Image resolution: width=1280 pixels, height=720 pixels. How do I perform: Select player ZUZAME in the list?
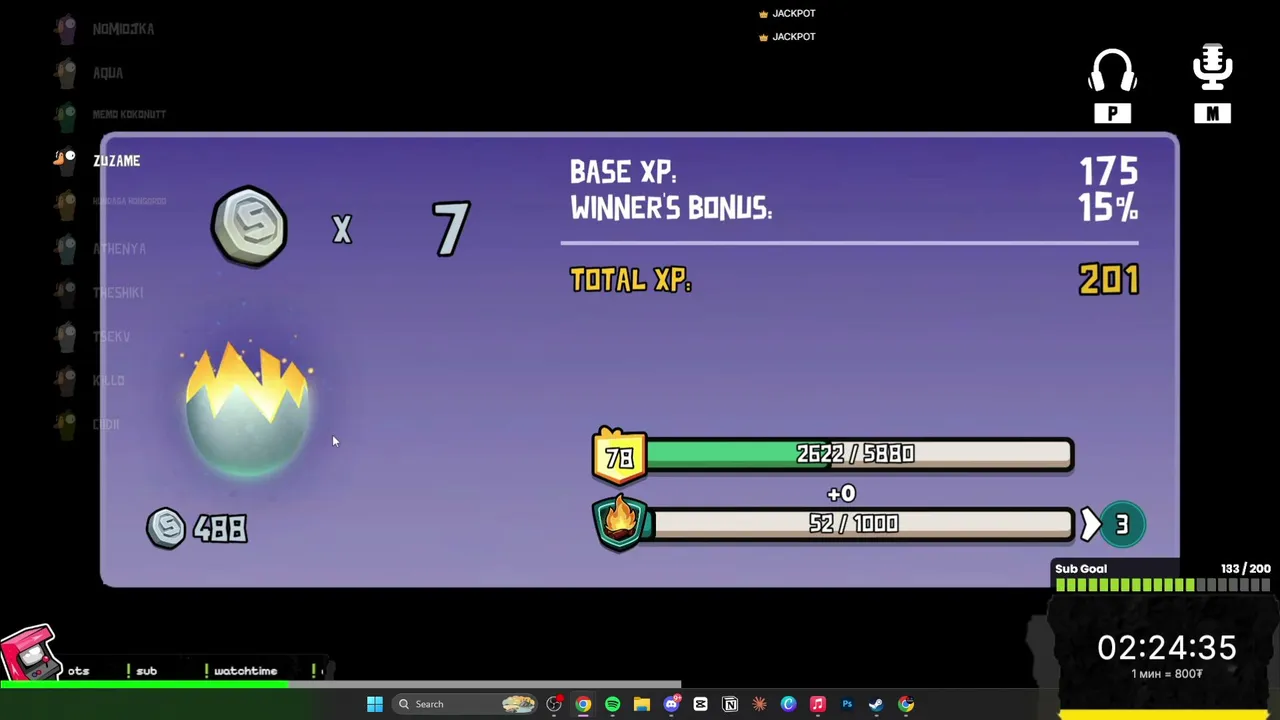(117, 160)
